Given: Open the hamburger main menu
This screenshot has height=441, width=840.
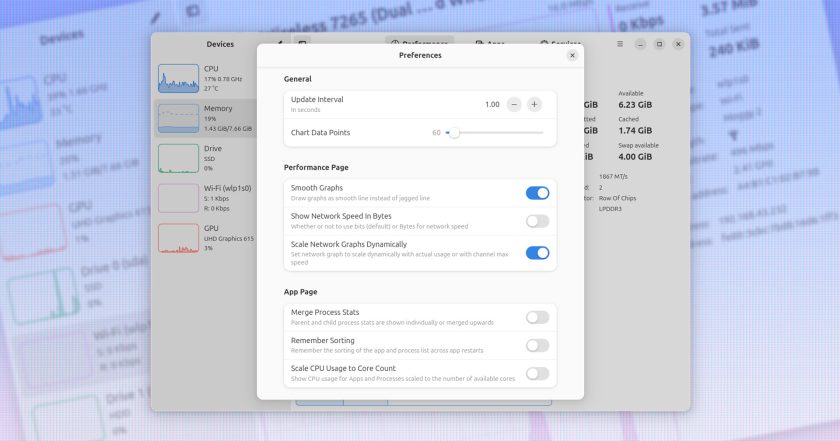Looking at the screenshot, I should pyautogui.click(x=620, y=44).
